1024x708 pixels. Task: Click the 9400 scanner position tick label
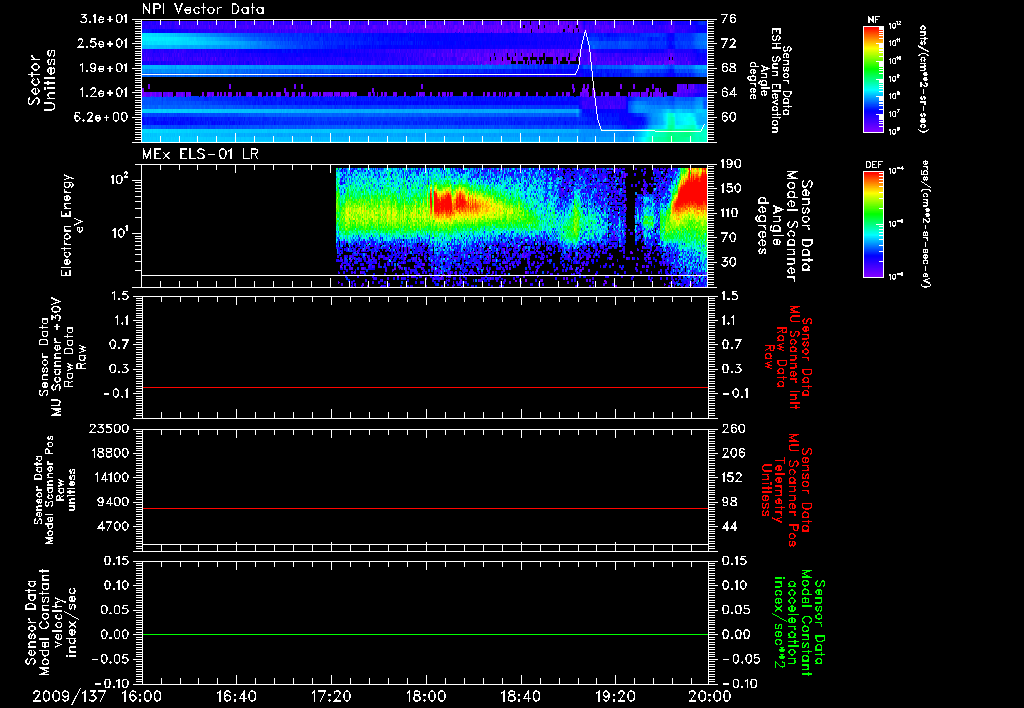tap(113, 502)
